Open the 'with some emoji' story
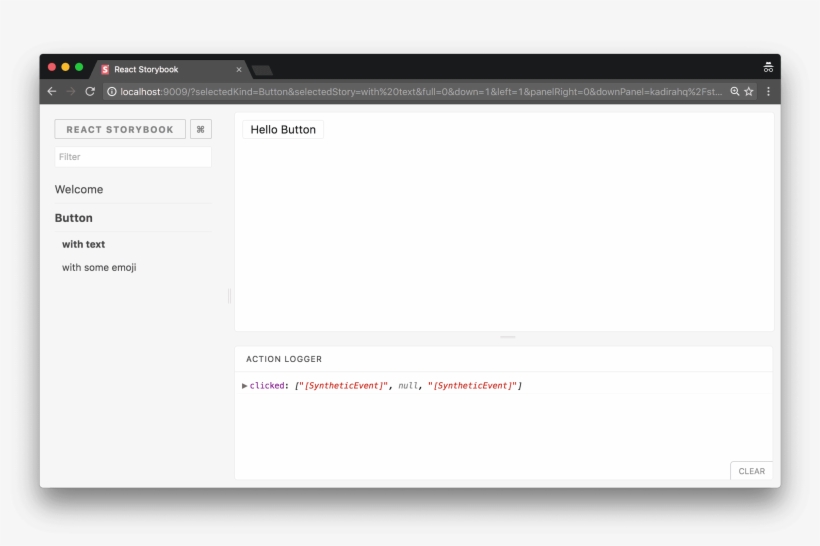The height and width of the screenshot is (546, 820). [99, 267]
